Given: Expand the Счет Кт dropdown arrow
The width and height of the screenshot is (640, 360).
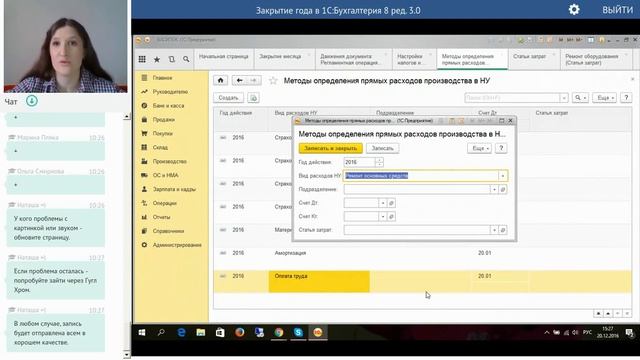Looking at the screenshot, I should pyautogui.click(x=382, y=216).
